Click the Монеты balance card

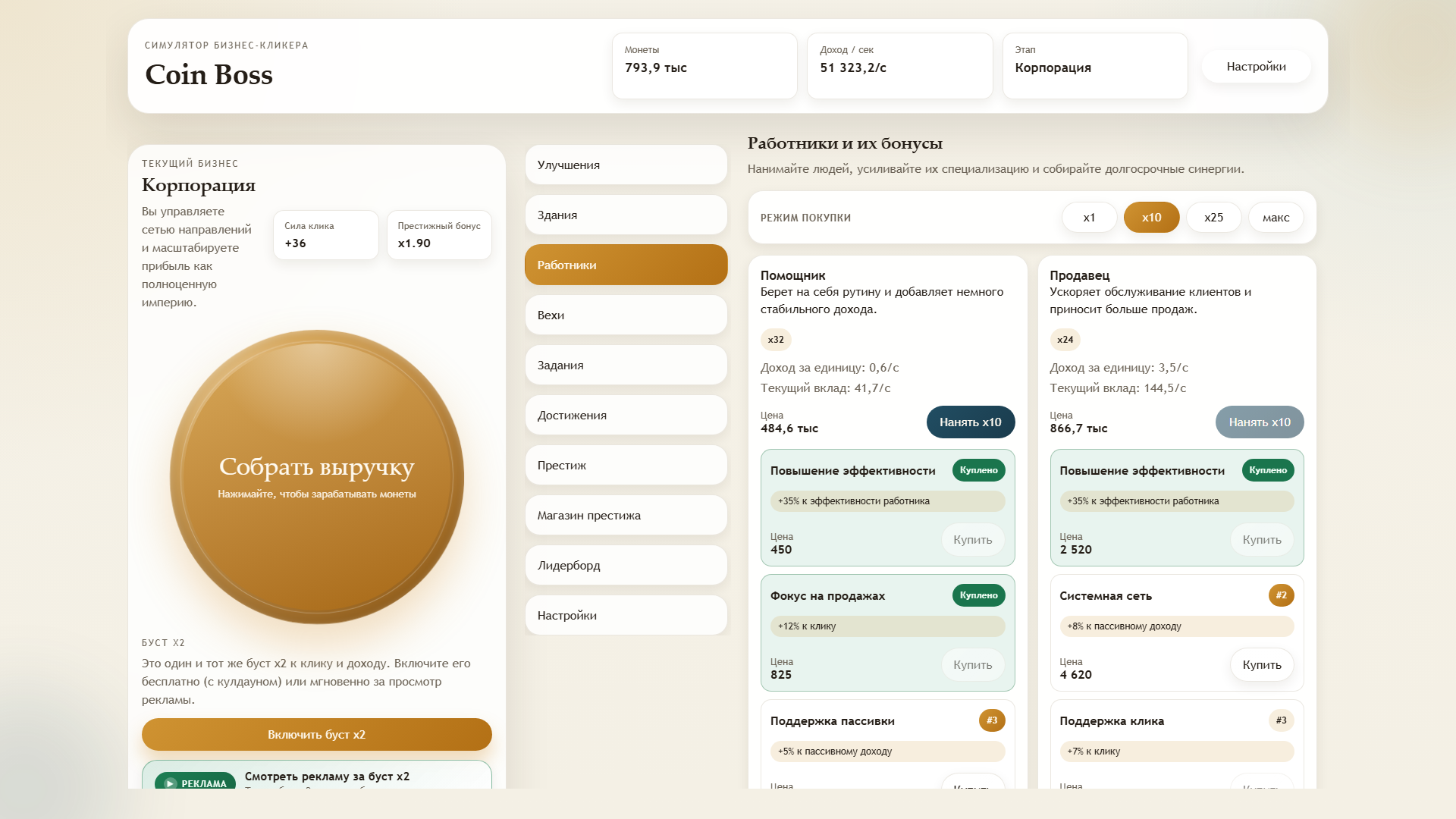[704, 66]
